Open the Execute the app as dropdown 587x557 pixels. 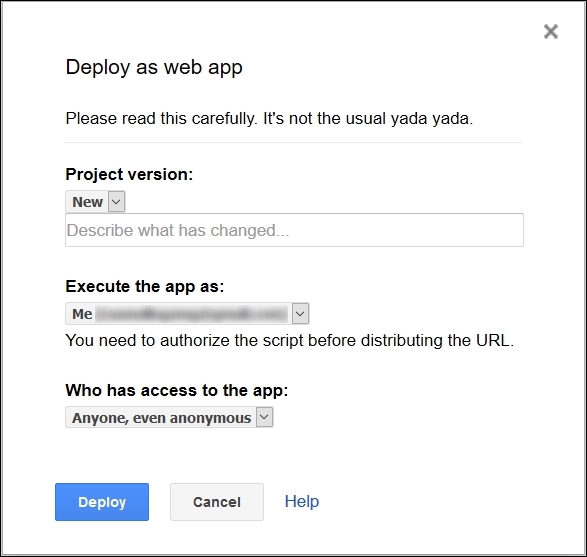(x=187, y=314)
